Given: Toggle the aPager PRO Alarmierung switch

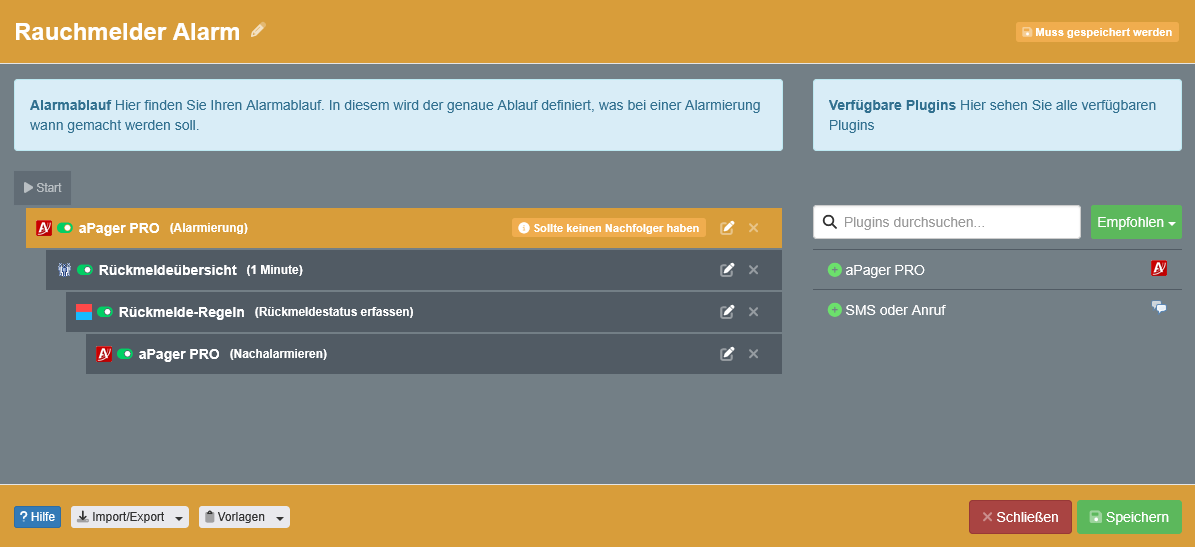Looking at the screenshot, I should pos(65,228).
